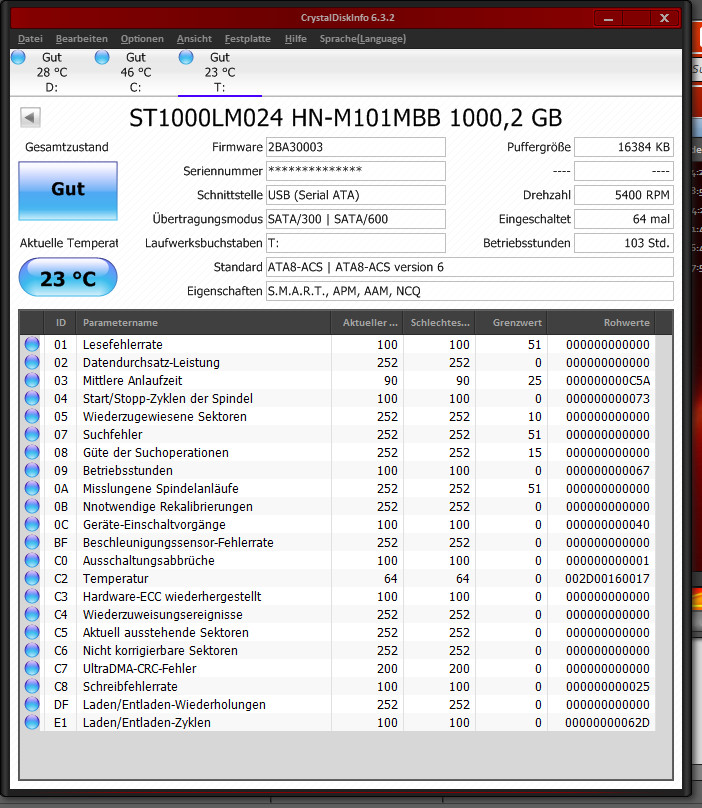Click status orb for row 09 Betriebsstunden

click(x=32, y=470)
